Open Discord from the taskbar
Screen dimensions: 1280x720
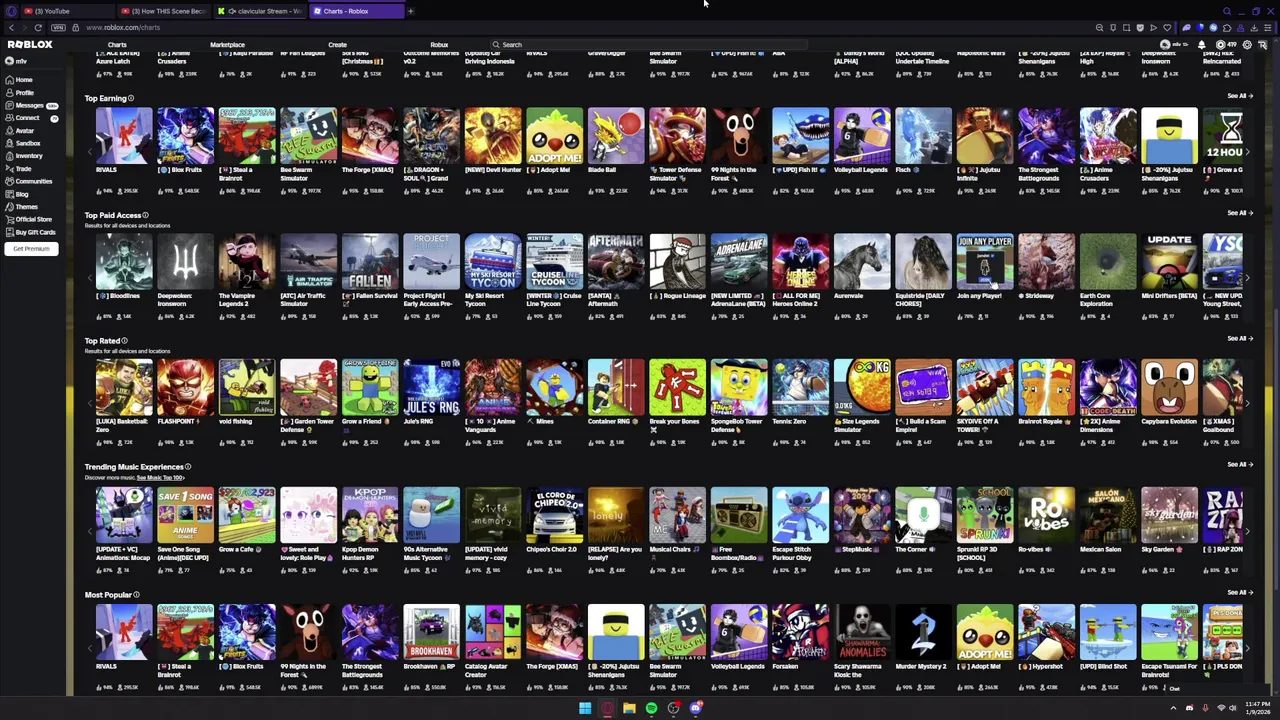point(696,708)
